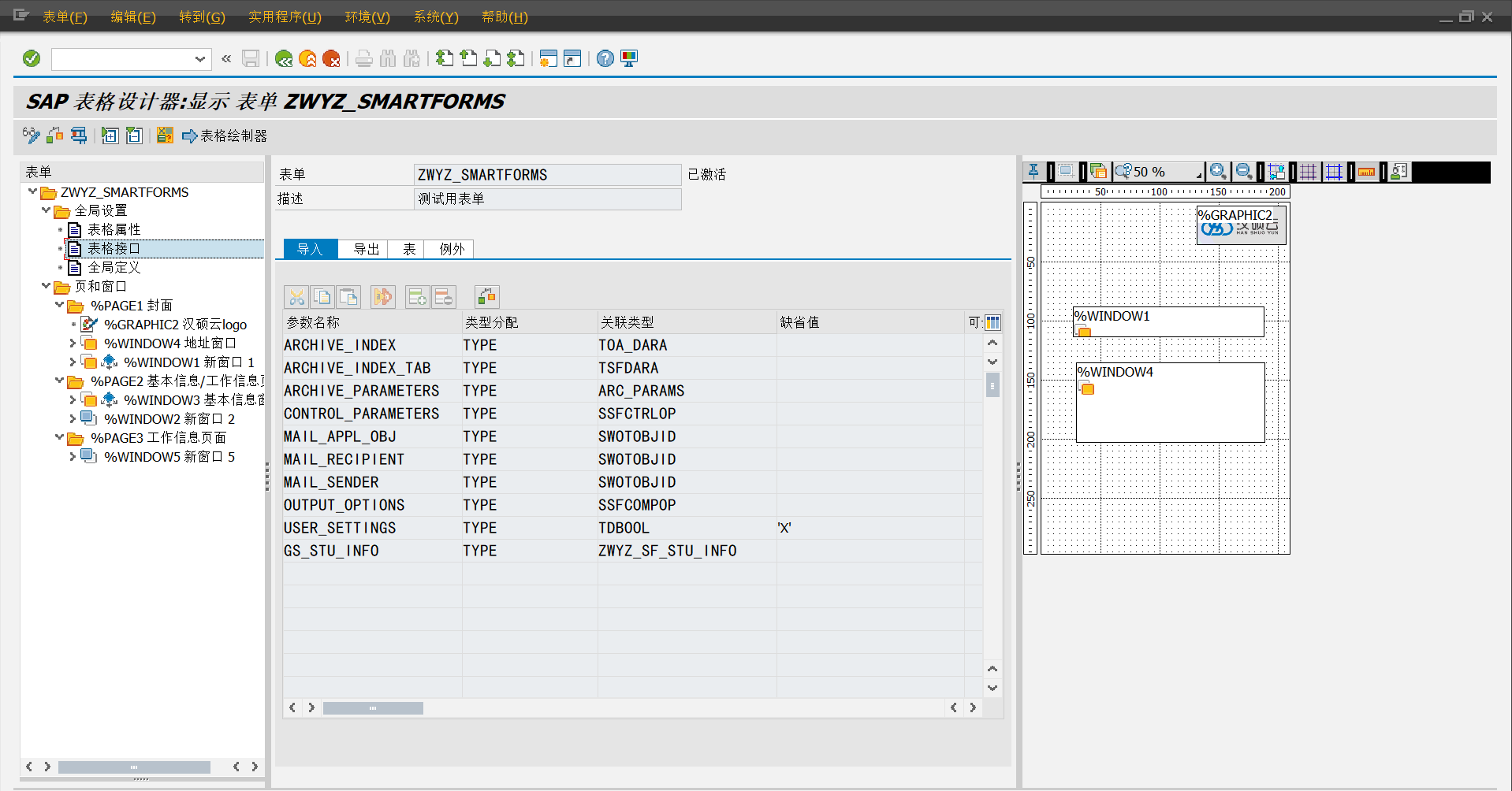Click the Copy icon above parameter table
This screenshot has width=1512, height=791.
[x=322, y=297]
